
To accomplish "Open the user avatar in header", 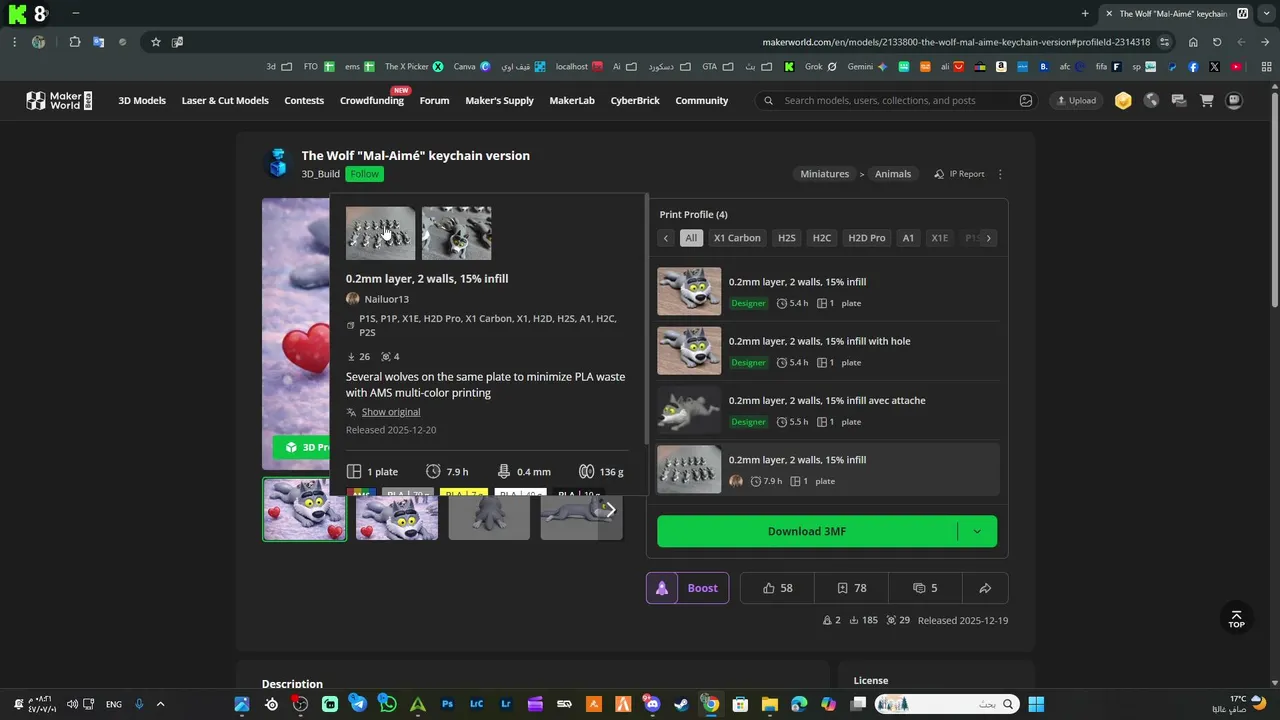I will tap(1235, 100).
